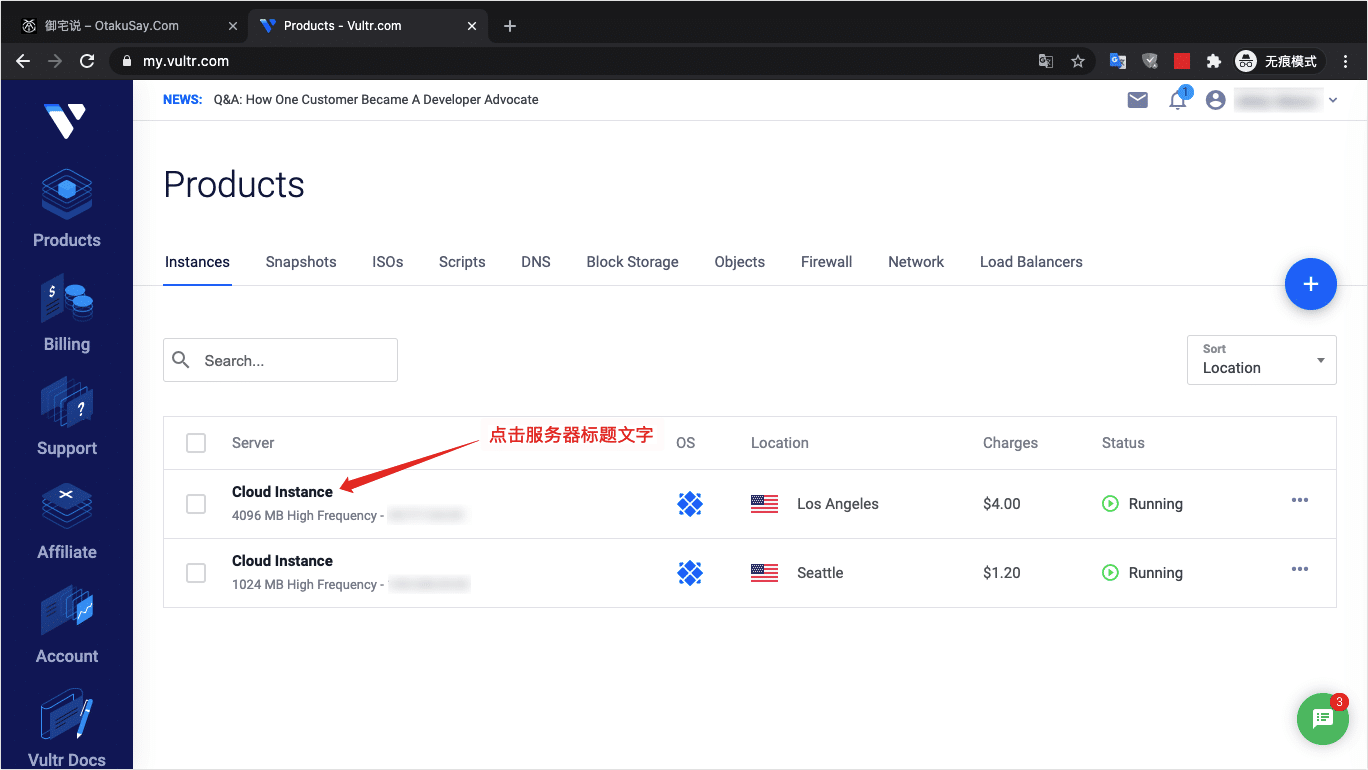The height and width of the screenshot is (770, 1368).
Task: Open more options for Los Angeles server
Action: point(1300,500)
